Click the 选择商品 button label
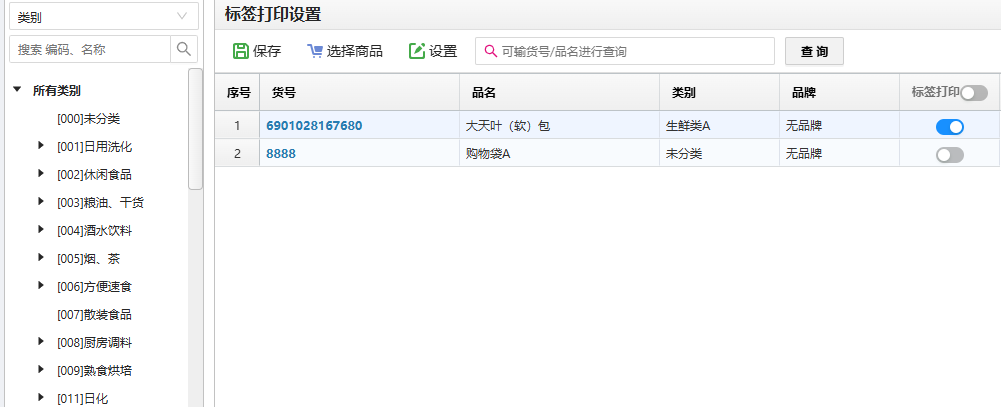Image resolution: width=1001 pixels, height=407 pixels. 354,52
